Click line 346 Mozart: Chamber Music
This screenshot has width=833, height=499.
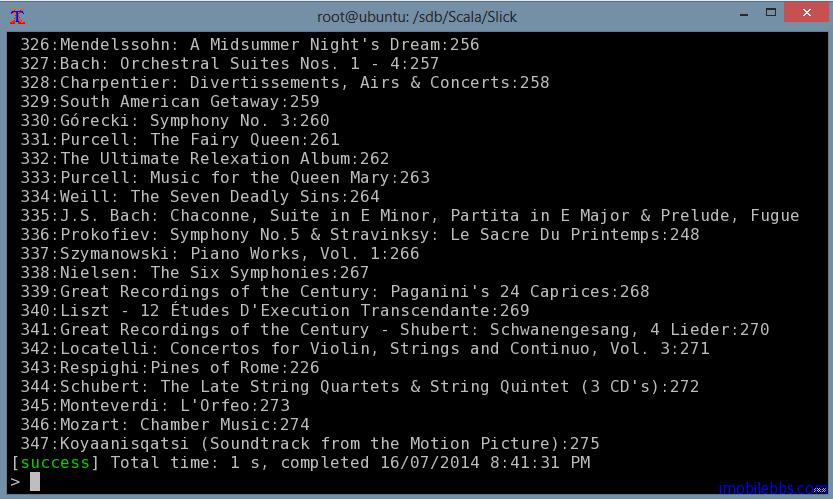[x=165, y=425]
